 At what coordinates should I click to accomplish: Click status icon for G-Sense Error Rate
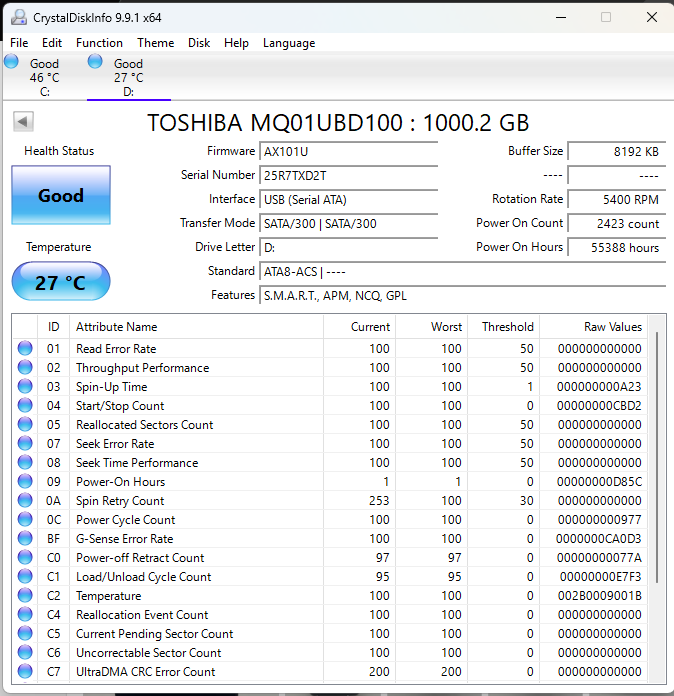coord(25,538)
